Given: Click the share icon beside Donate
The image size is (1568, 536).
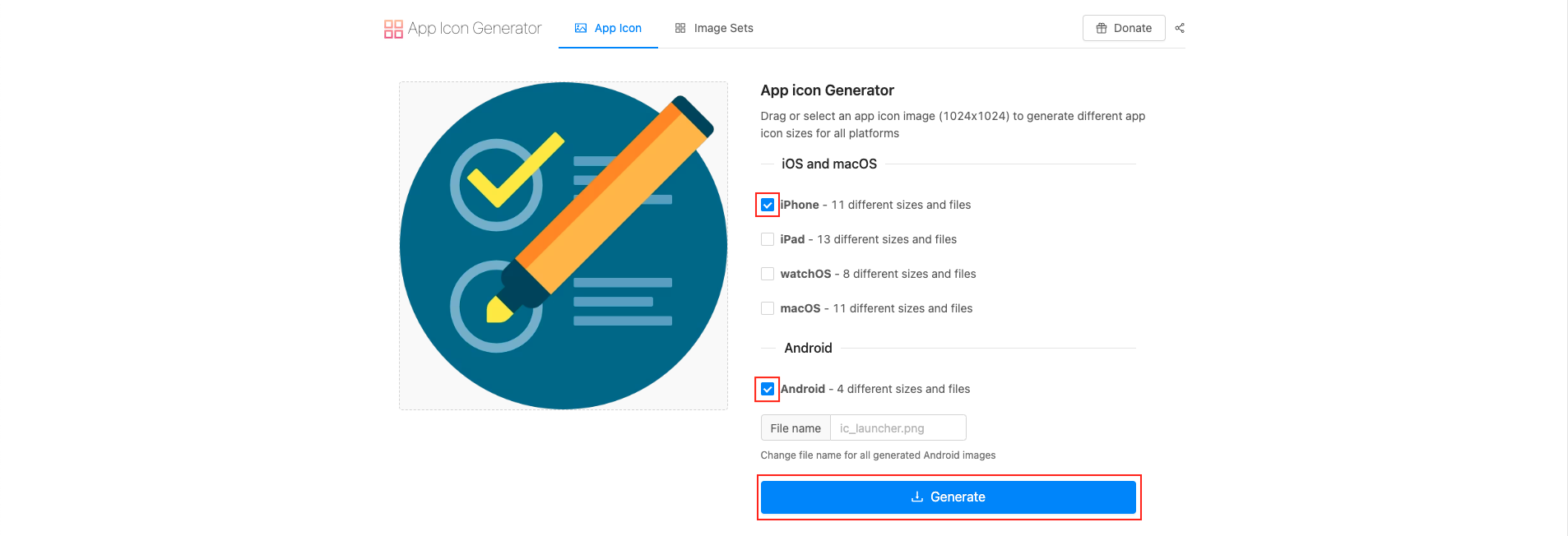Looking at the screenshot, I should coord(1180,28).
